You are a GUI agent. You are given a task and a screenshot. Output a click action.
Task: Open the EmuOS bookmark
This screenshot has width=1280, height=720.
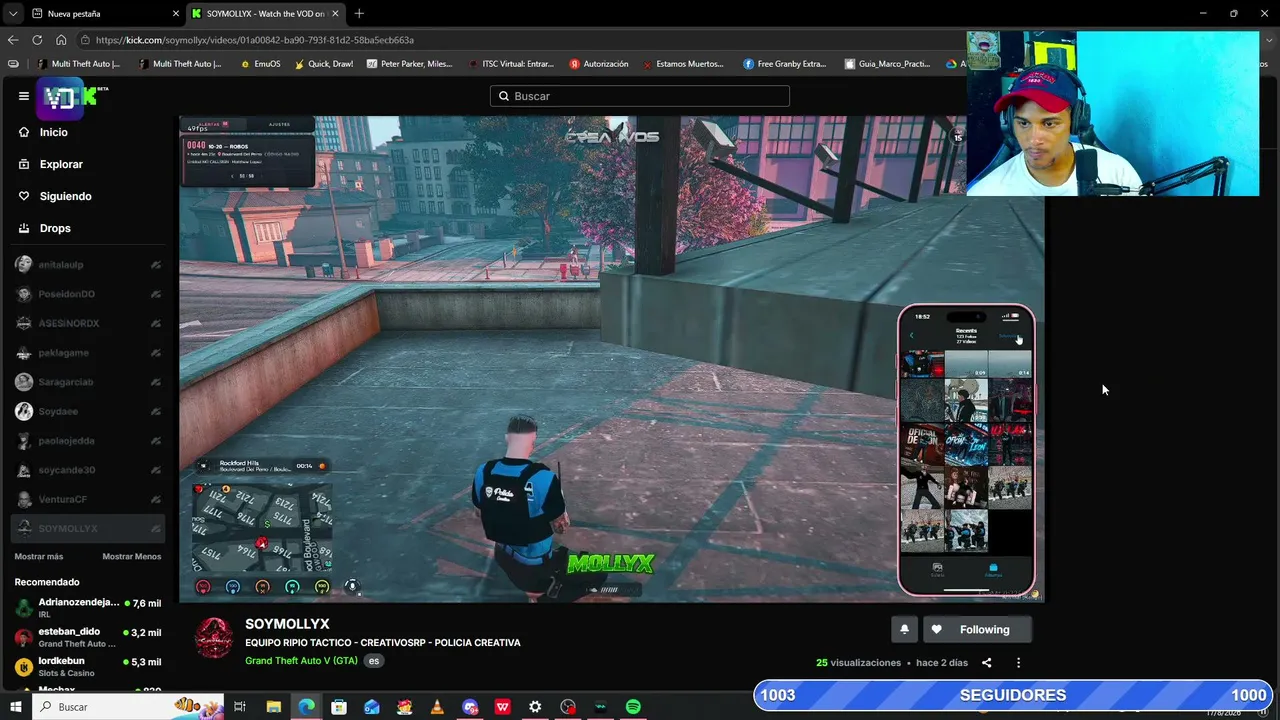click(x=260, y=64)
